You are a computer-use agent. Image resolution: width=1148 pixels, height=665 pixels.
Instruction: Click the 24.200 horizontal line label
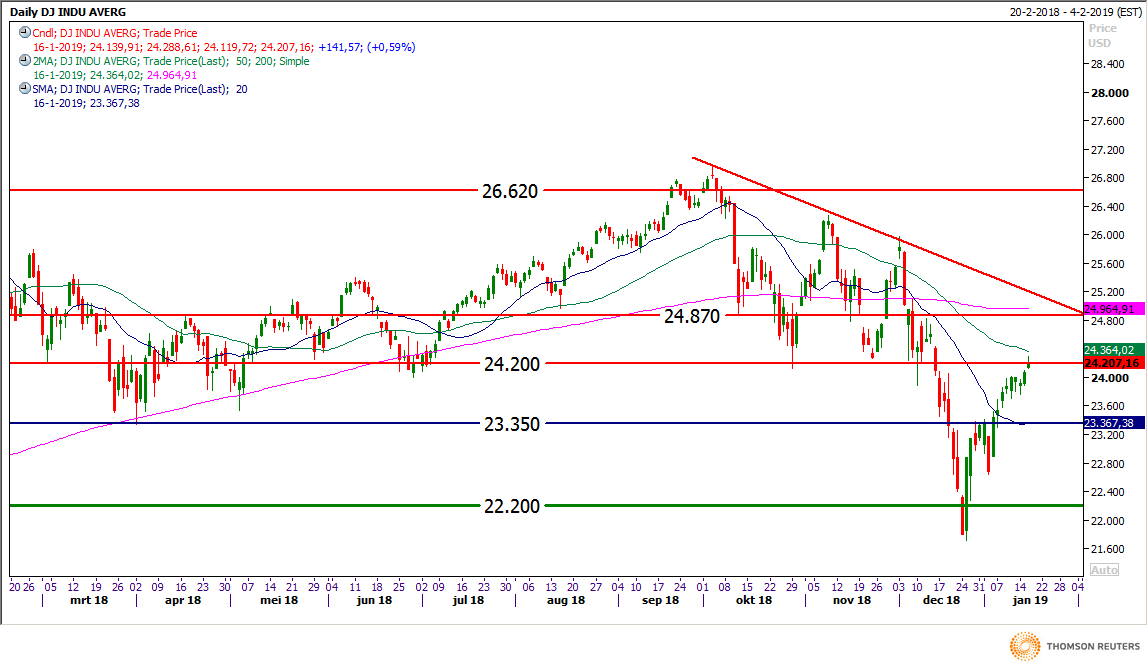pos(511,364)
